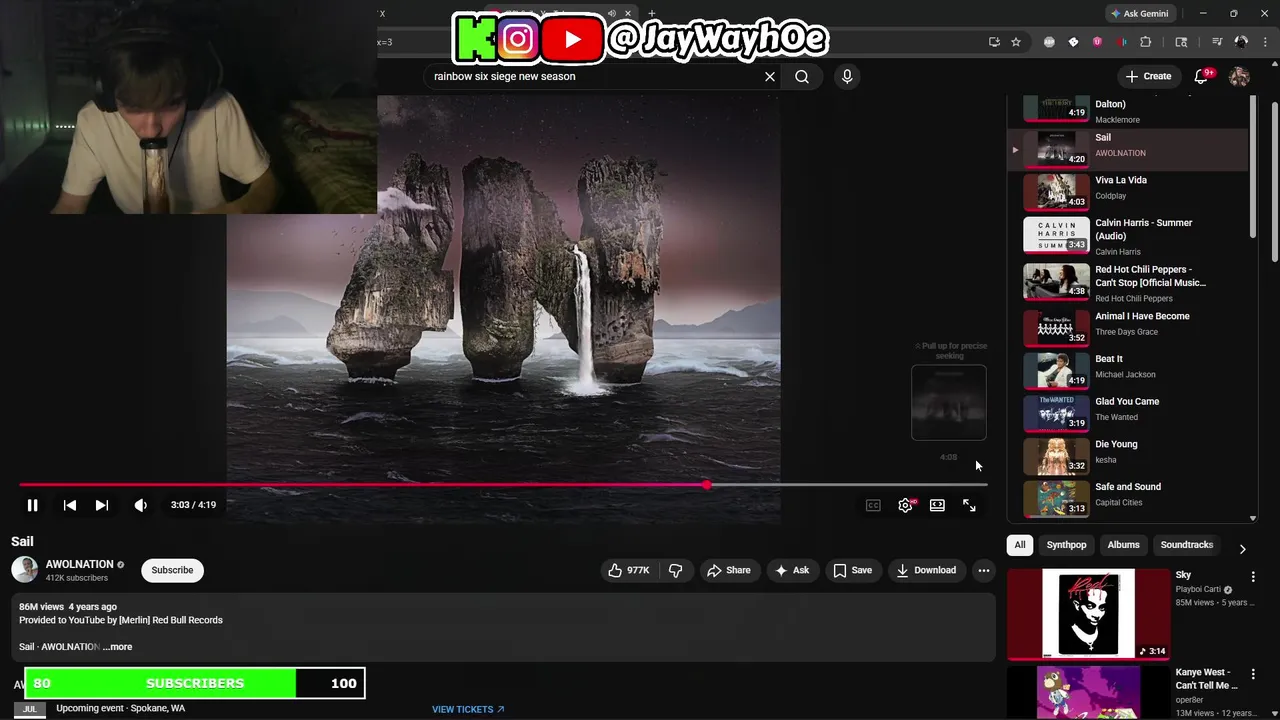Play Viva La Vida from the playlist
Image resolution: width=1280 pixels, height=720 pixels.
tap(1130, 191)
